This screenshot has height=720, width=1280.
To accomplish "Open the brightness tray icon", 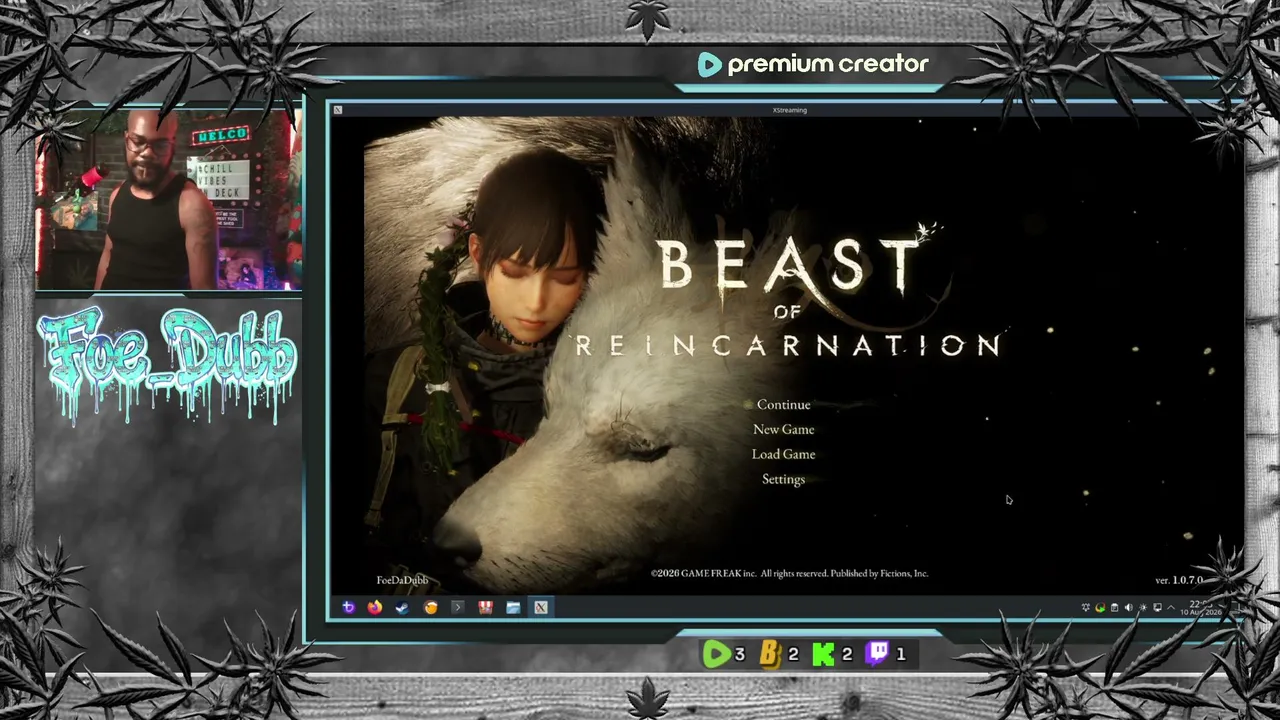I will tap(1143, 607).
